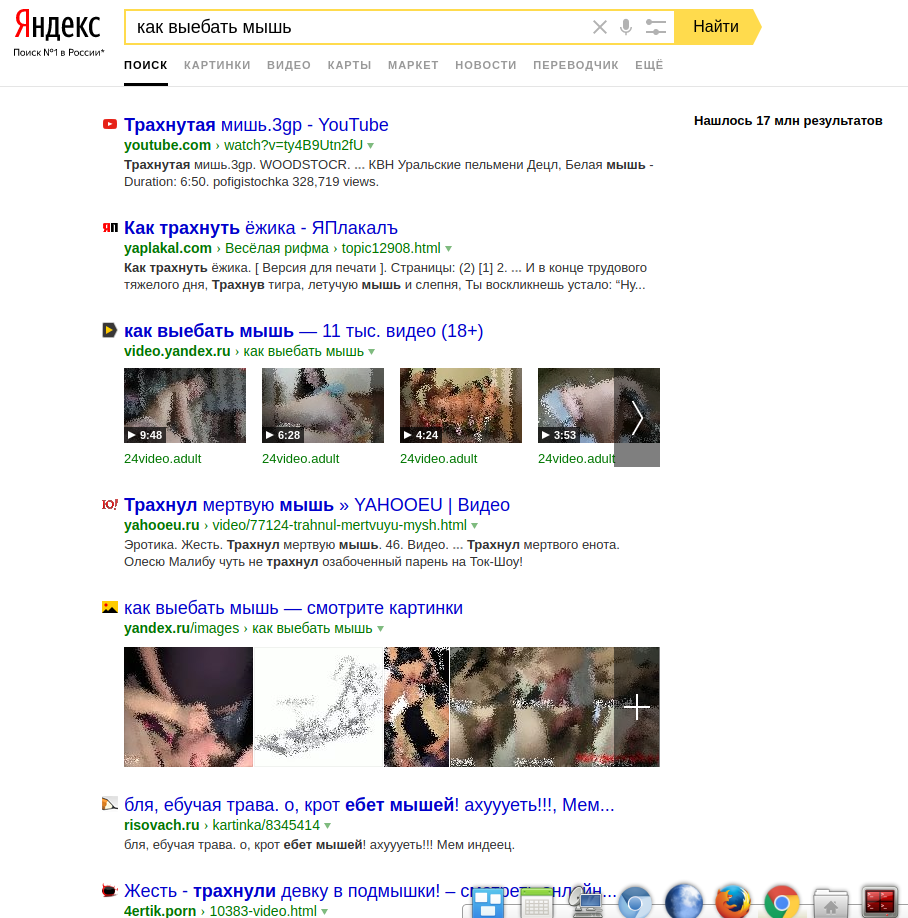Expand dropdown arrow after topic12908.html
Image resolution: width=908 pixels, height=918 pixels.
(x=448, y=249)
